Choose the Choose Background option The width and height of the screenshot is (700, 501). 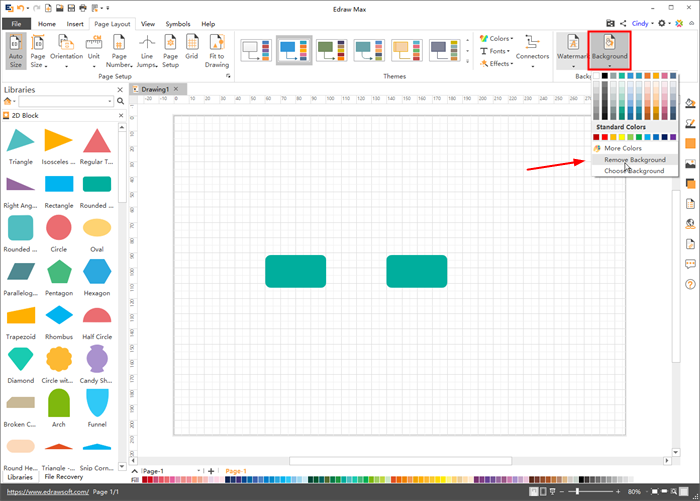coord(634,171)
